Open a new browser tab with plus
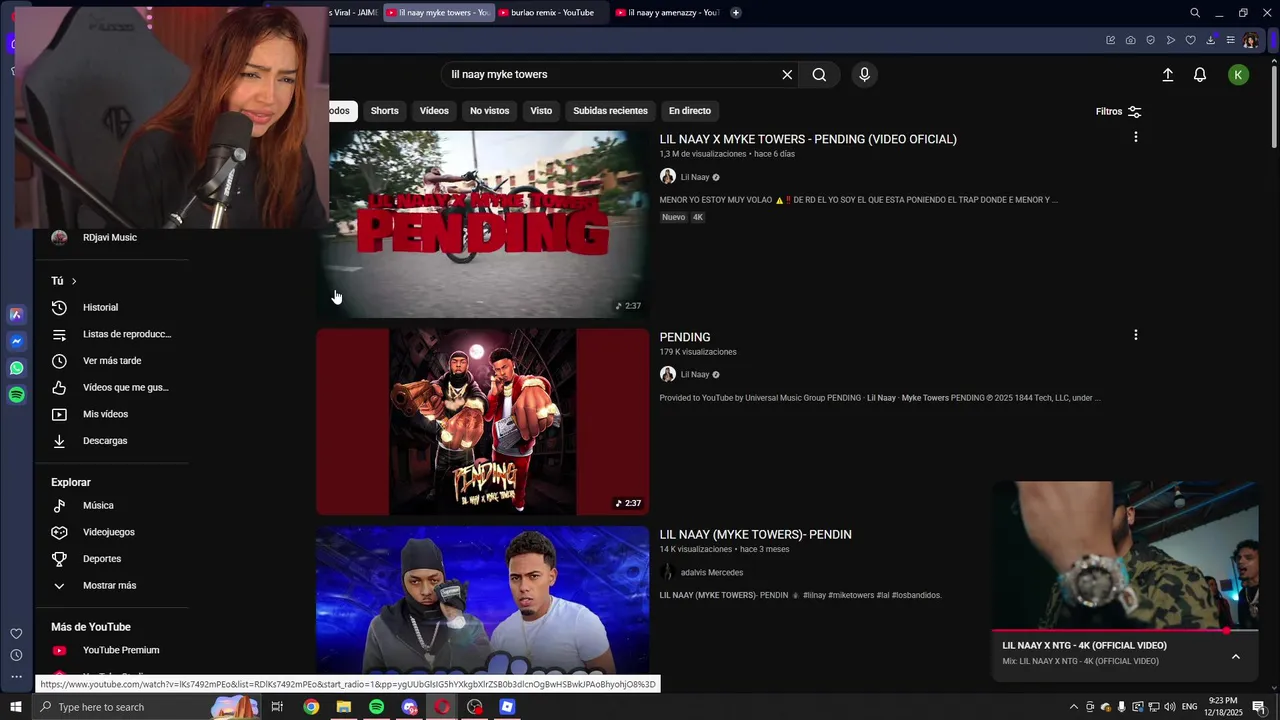1280x720 pixels. point(736,13)
